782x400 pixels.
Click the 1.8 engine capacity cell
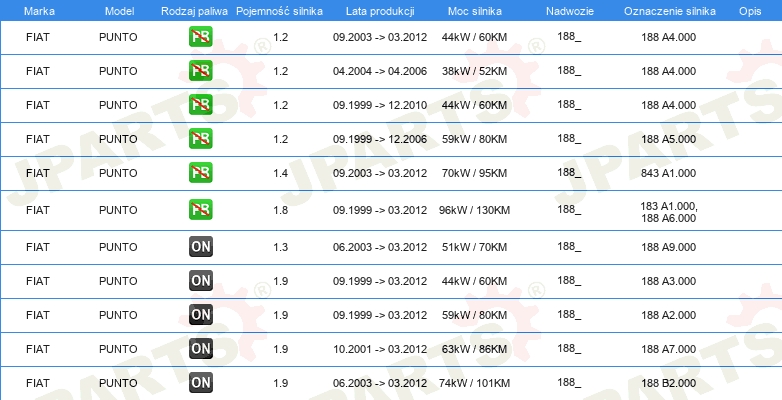click(x=281, y=210)
